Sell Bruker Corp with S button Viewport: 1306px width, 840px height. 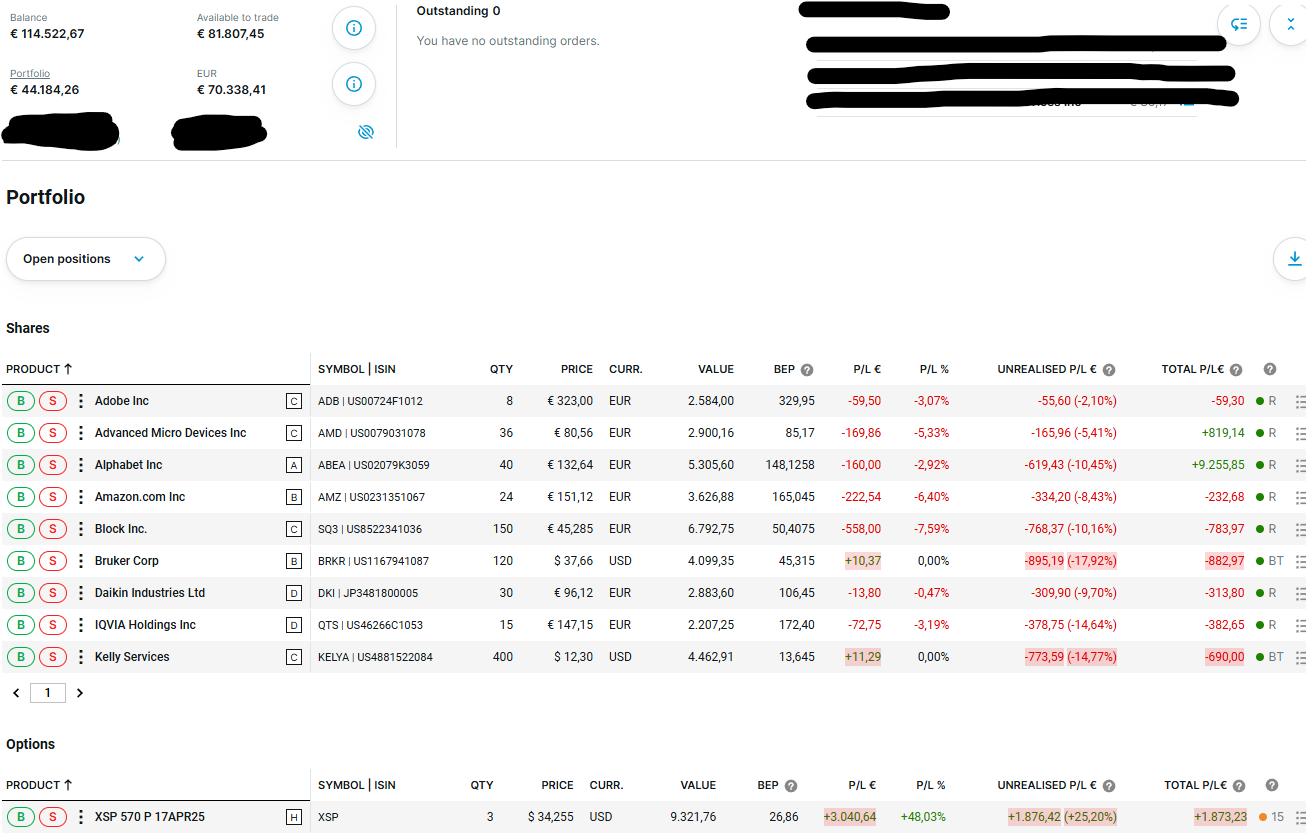53,561
